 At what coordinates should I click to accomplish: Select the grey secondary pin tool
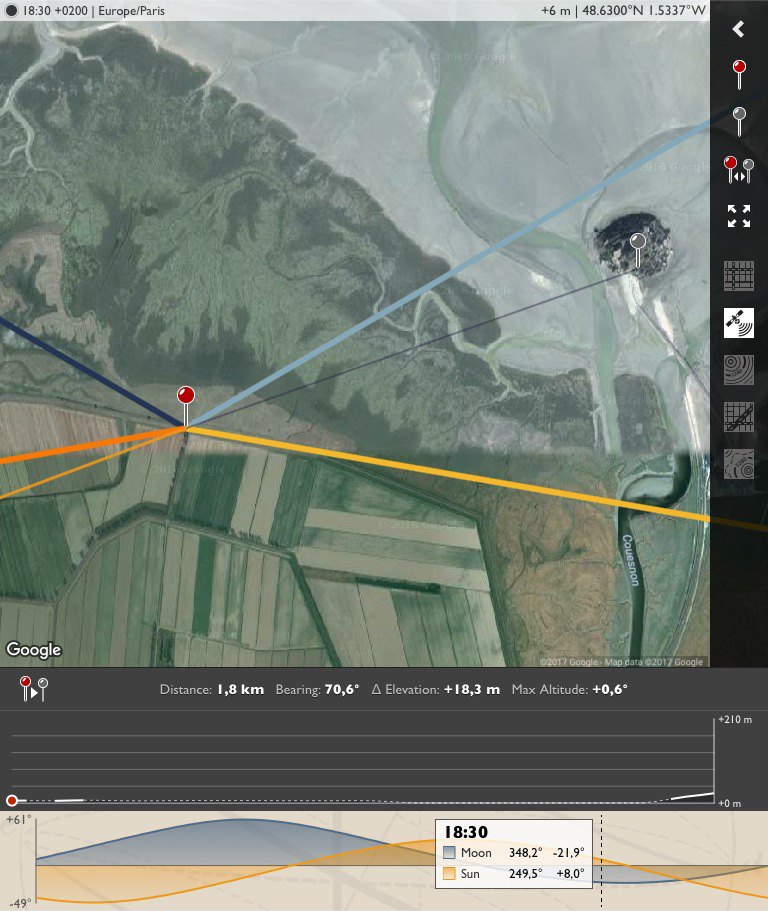coord(739,121)
